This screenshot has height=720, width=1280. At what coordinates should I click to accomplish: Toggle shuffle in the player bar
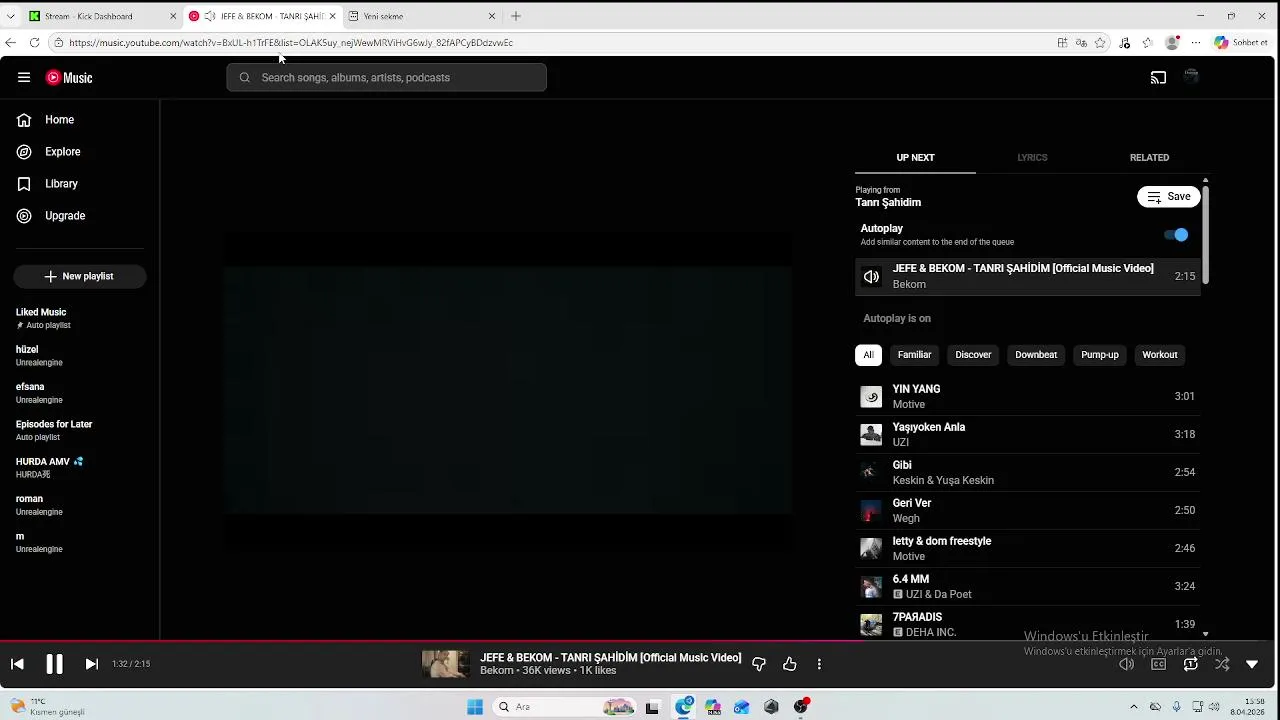coord(1222,664)
